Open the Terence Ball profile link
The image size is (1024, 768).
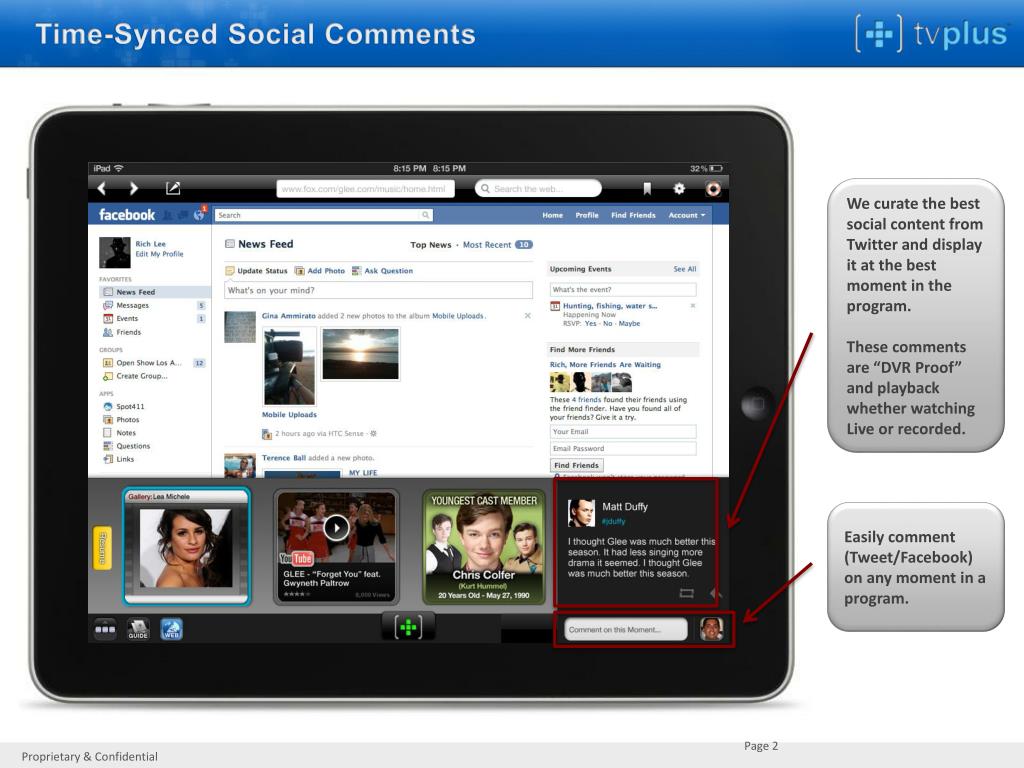(283, 458)
